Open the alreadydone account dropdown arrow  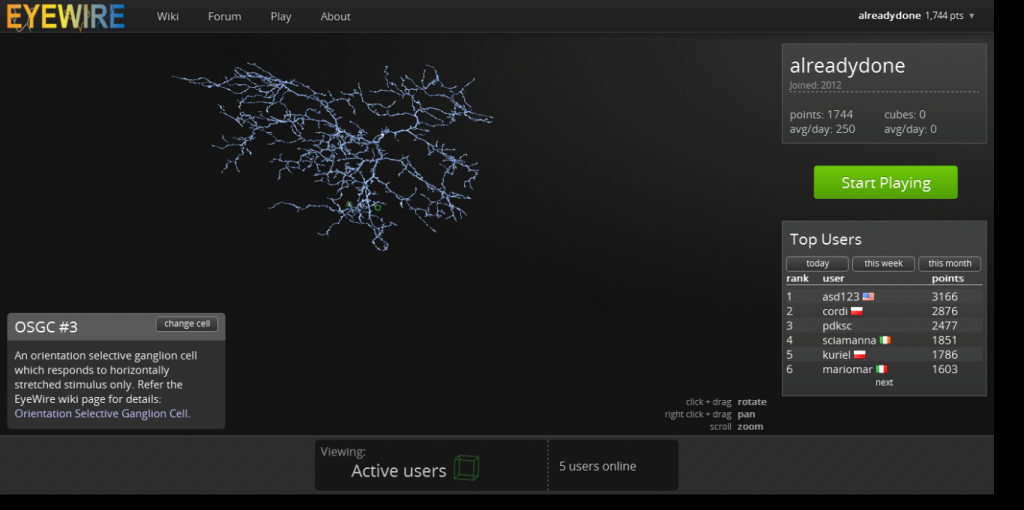(x=971, y=16)
